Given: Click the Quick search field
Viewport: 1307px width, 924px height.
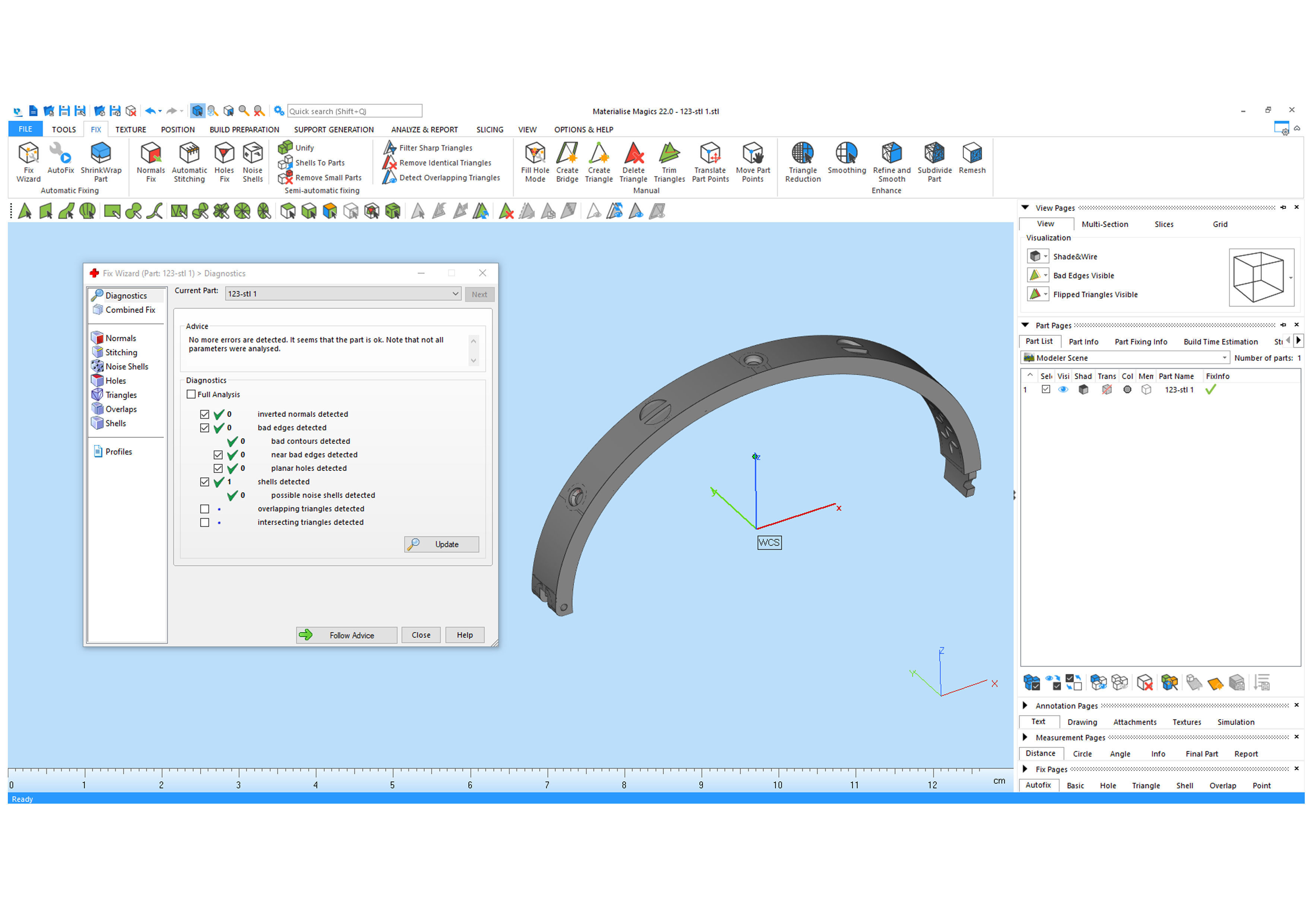Looking at the screenshot, I should [354, 111].
